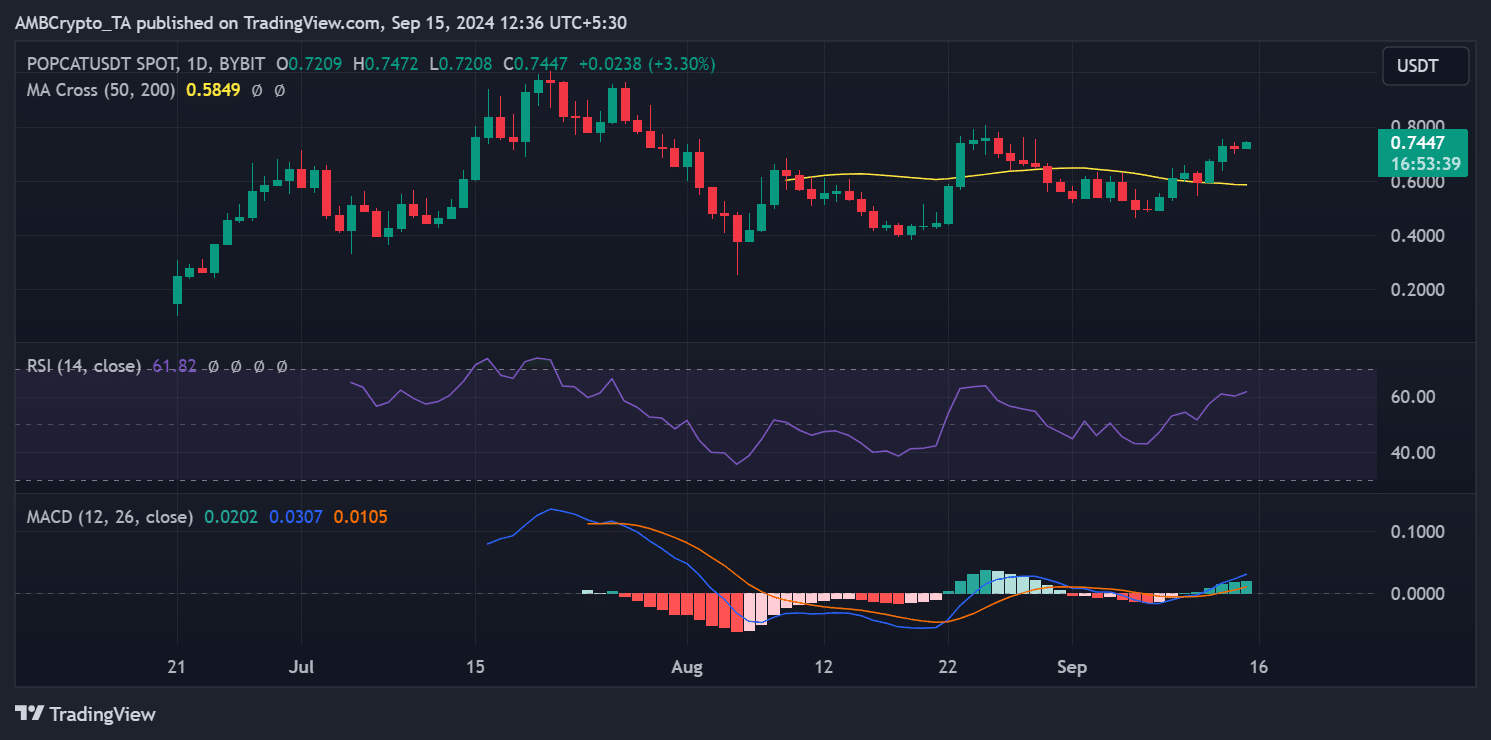1491x740 pixels.
Task: Click the 21 date on time axis
Action: (176, 667)
